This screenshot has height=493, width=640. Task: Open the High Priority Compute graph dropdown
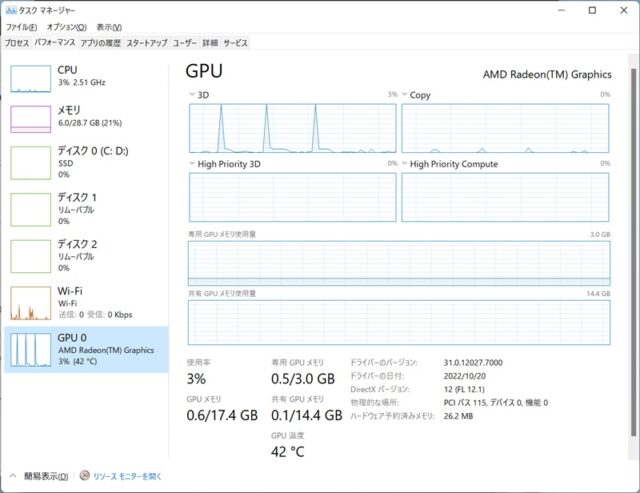pyautogui.click(x=405, y=164)
